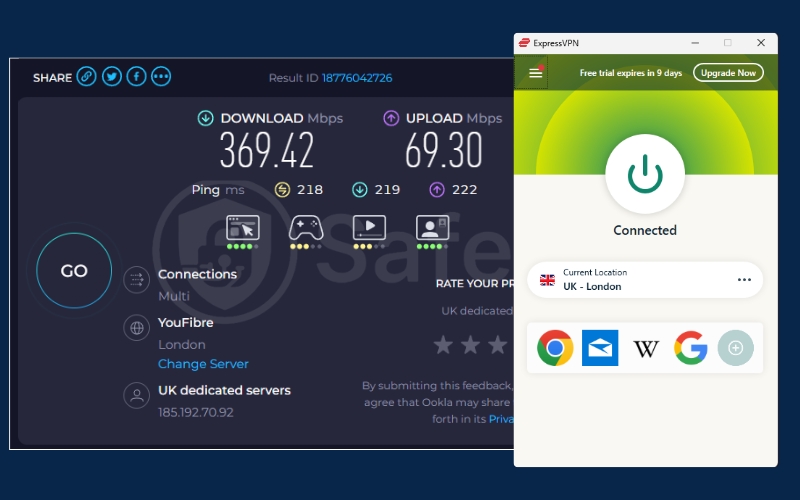Image resolution: width=800 pixels, height=500 pixels.
Task: Click the user icon beside UK dedicated servers
Action: point(137,395)
